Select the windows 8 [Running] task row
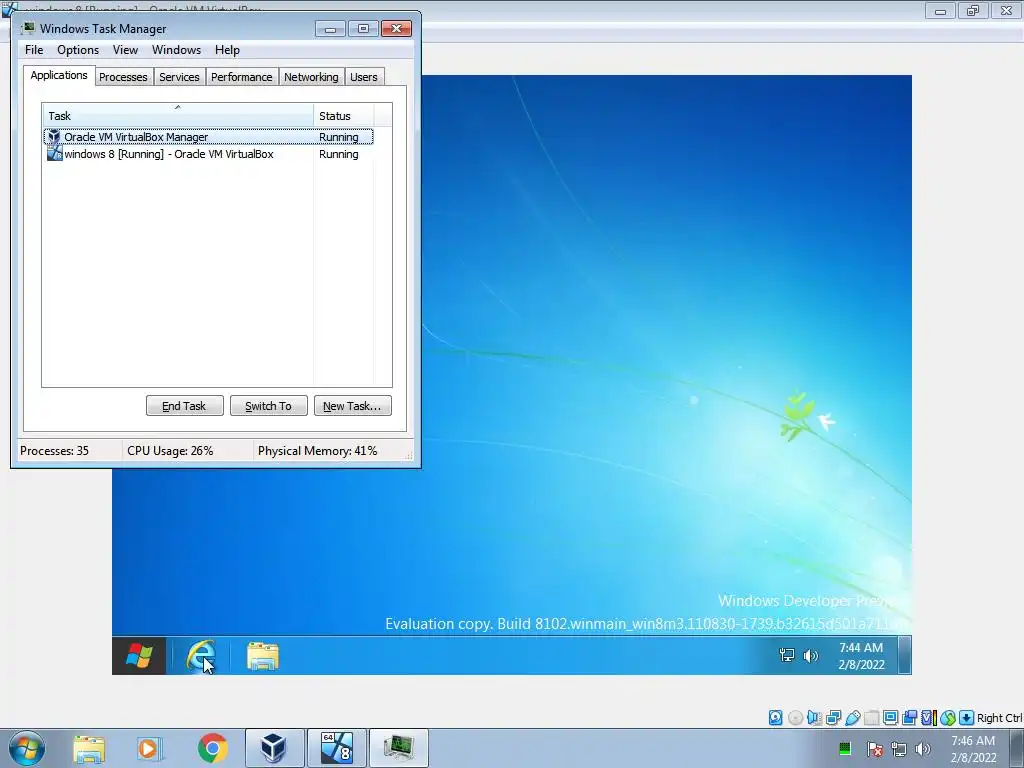The image size is (1024, 768). 208,154
